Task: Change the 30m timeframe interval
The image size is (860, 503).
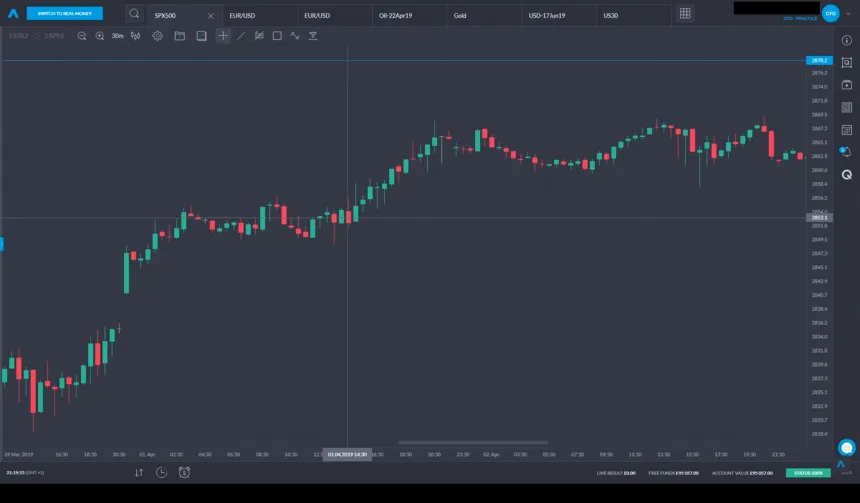Action: pyautogui.click(x=117, y=36)
